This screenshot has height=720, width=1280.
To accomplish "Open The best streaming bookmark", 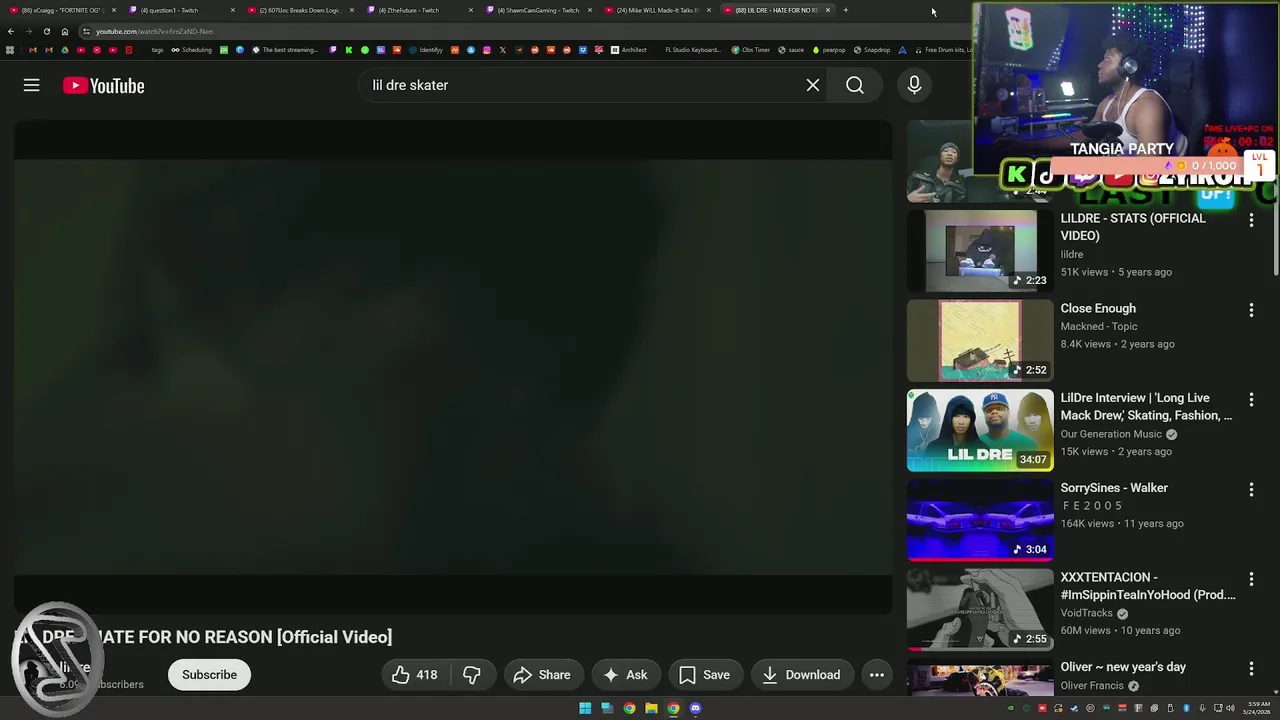I will 285,50.
